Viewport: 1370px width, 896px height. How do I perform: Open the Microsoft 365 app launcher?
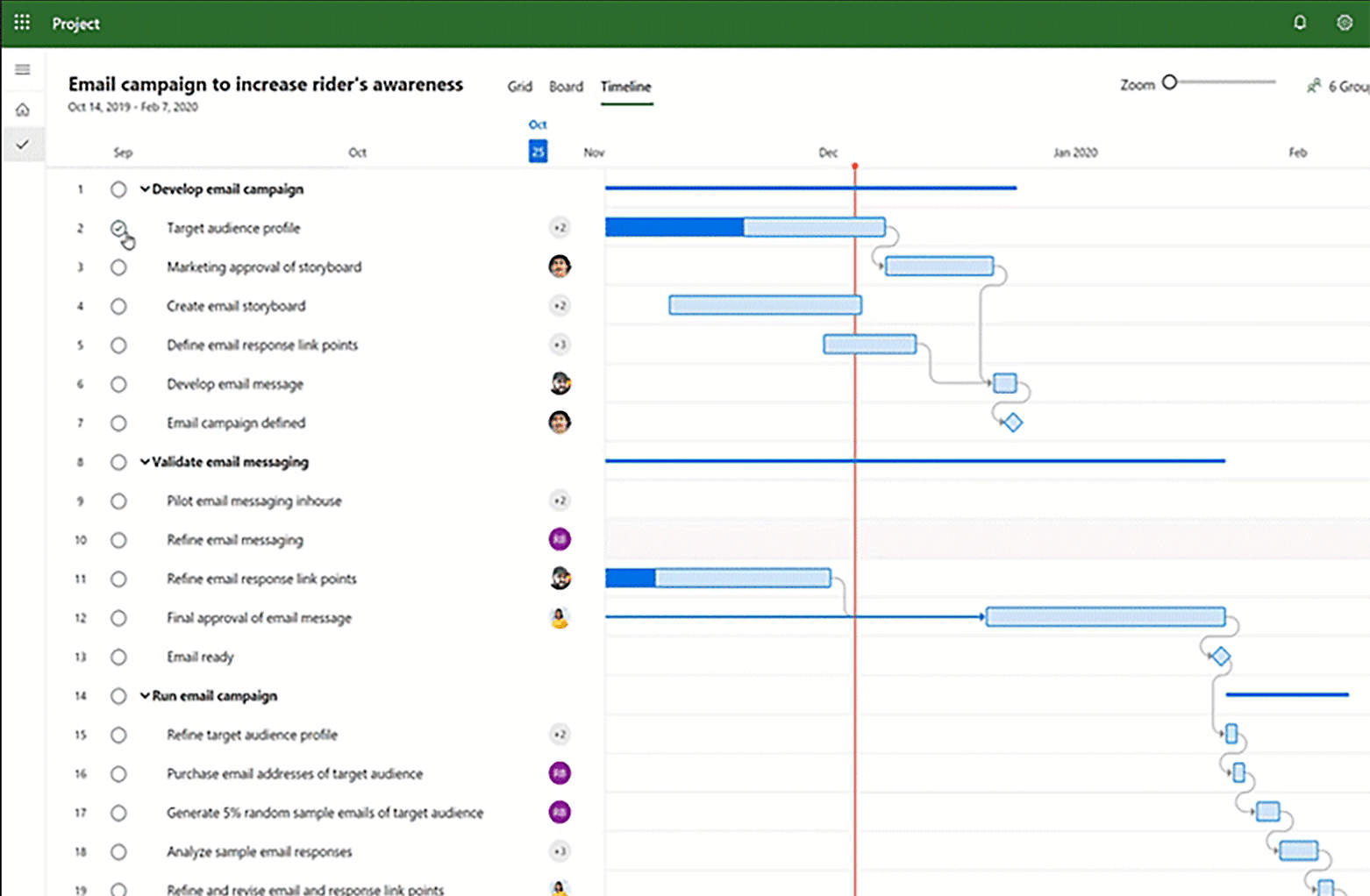pyautogui.click(x=22, y=23)
